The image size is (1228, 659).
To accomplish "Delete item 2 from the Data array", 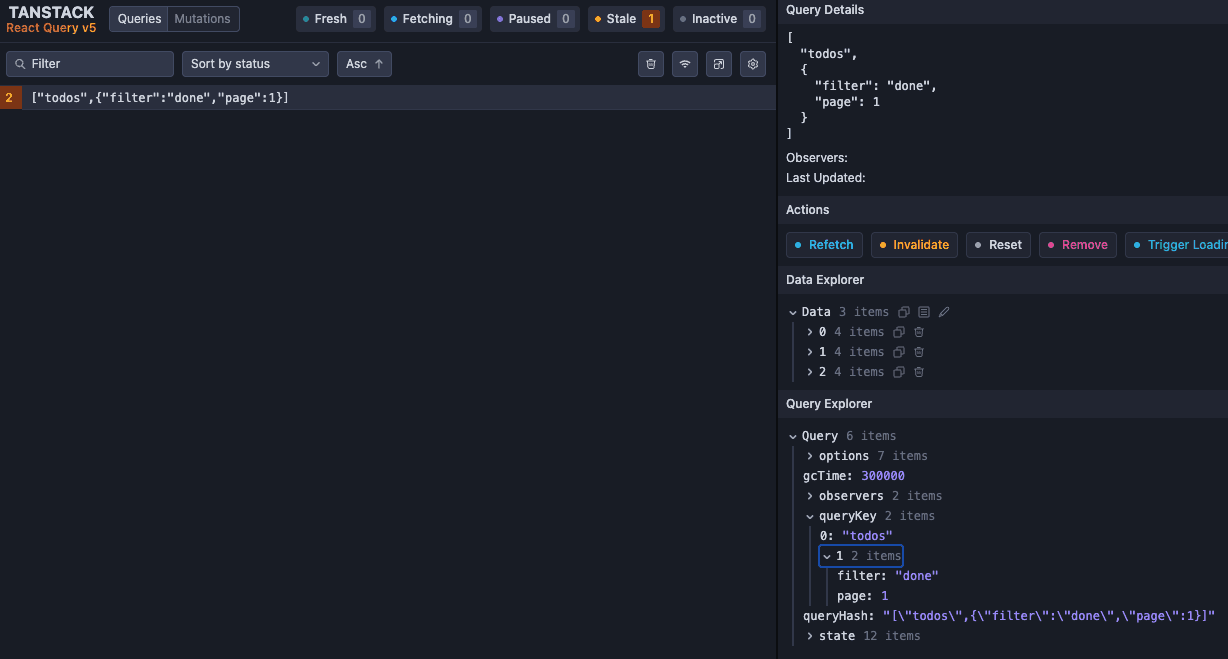I will pos(919,372).
